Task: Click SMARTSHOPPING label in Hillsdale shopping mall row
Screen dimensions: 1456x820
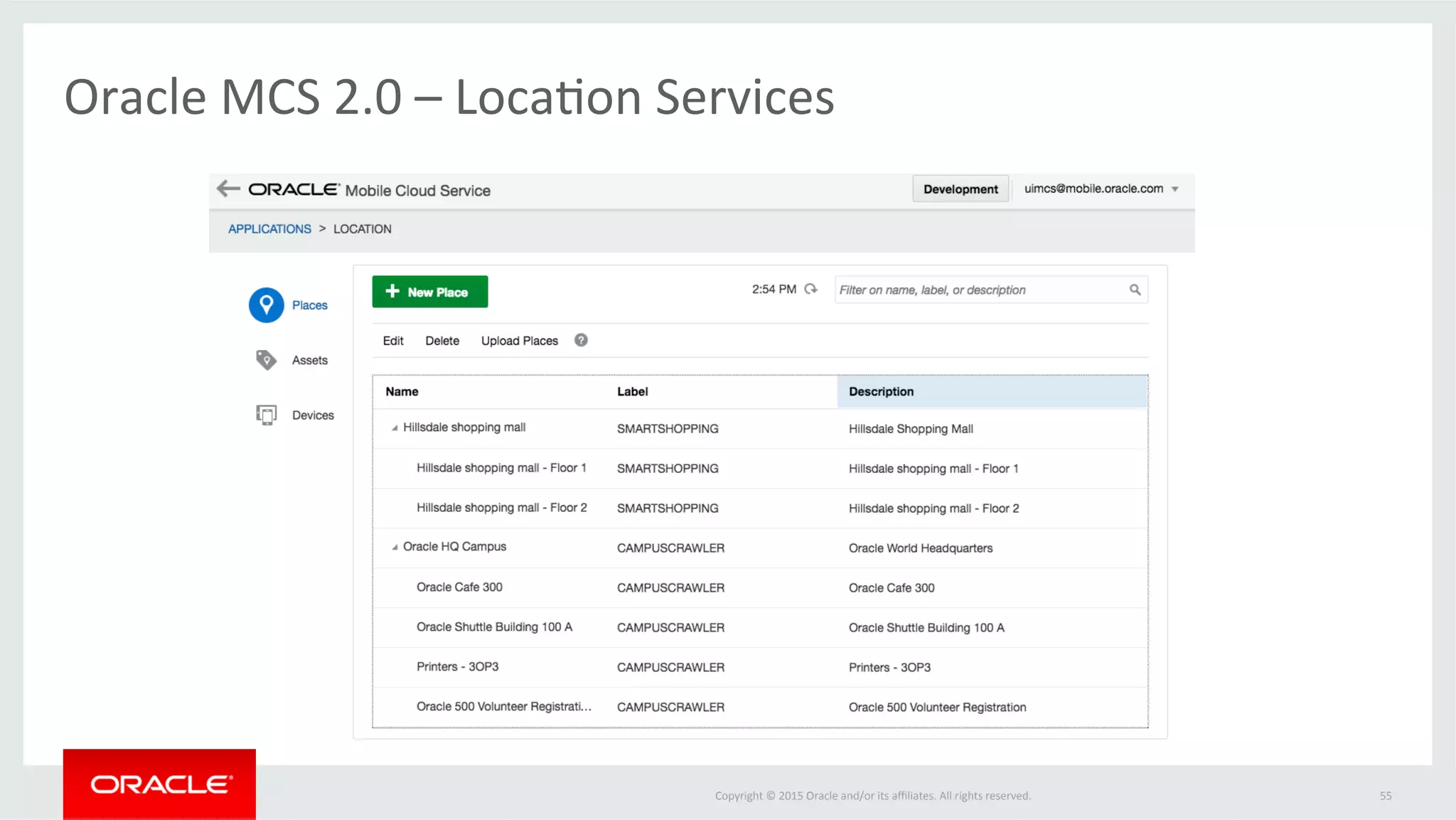Action: point(668,428)
